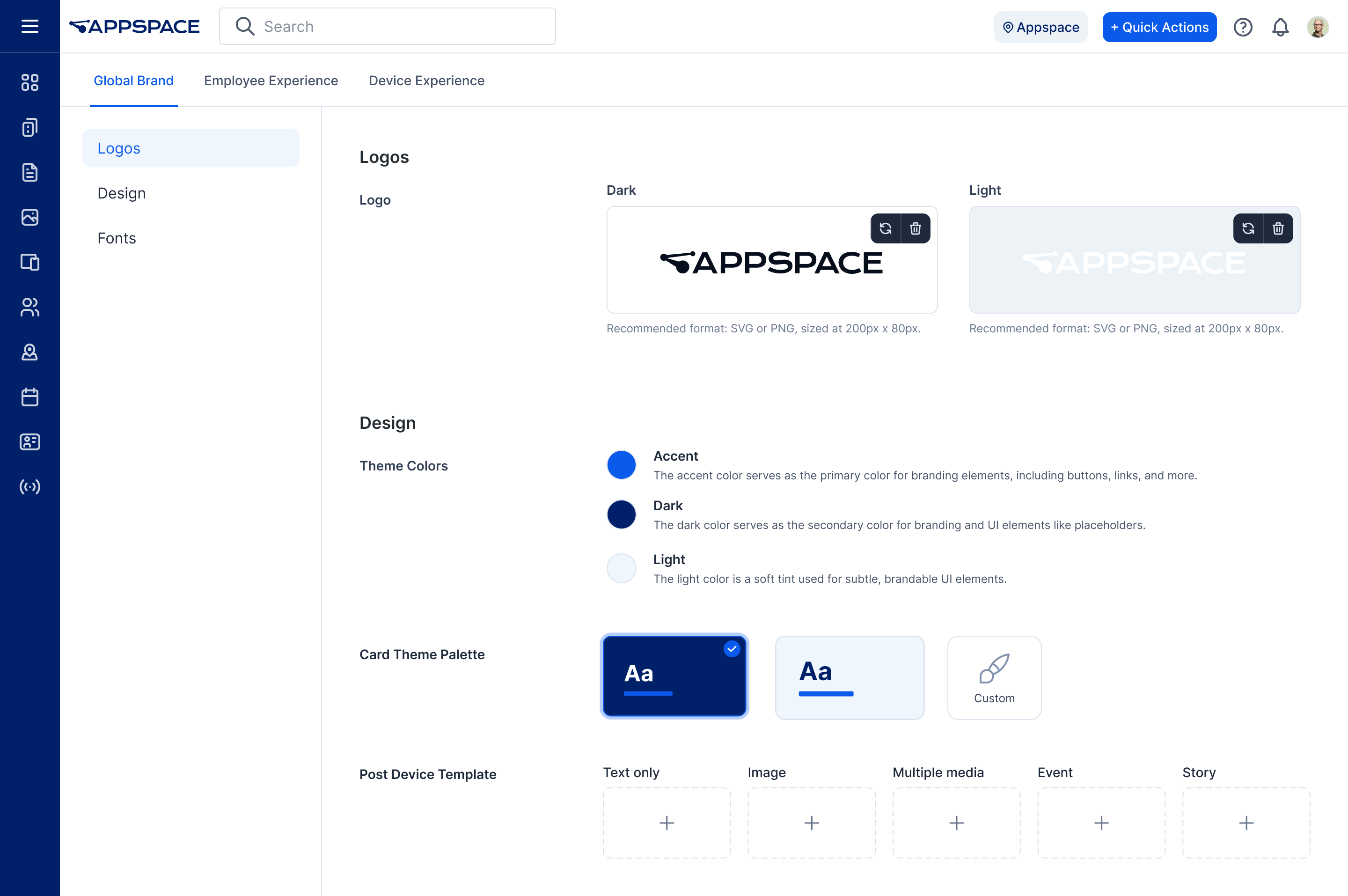The image size is (1348, 896).
Task: Open the Appspace location selector
Action: click(1040, 27)
